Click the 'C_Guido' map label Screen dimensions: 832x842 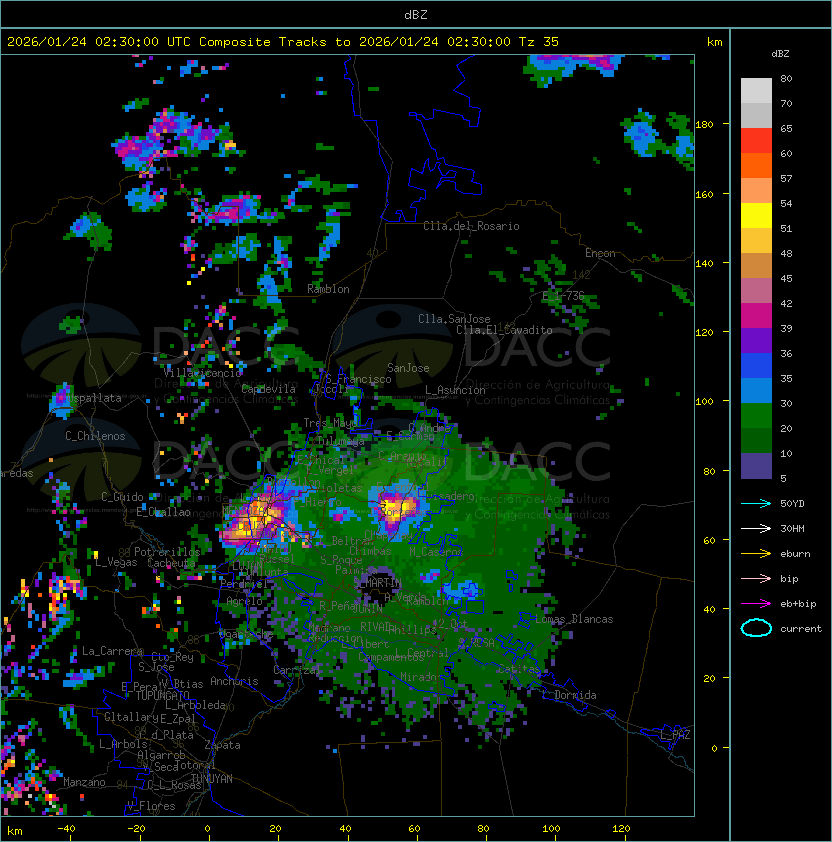click(122, 497)
